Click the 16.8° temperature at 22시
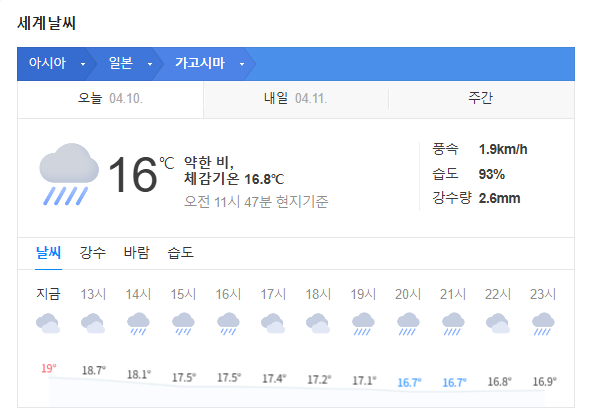The width and height of the screenshot is (590, 418). click(x=499, y=382)
